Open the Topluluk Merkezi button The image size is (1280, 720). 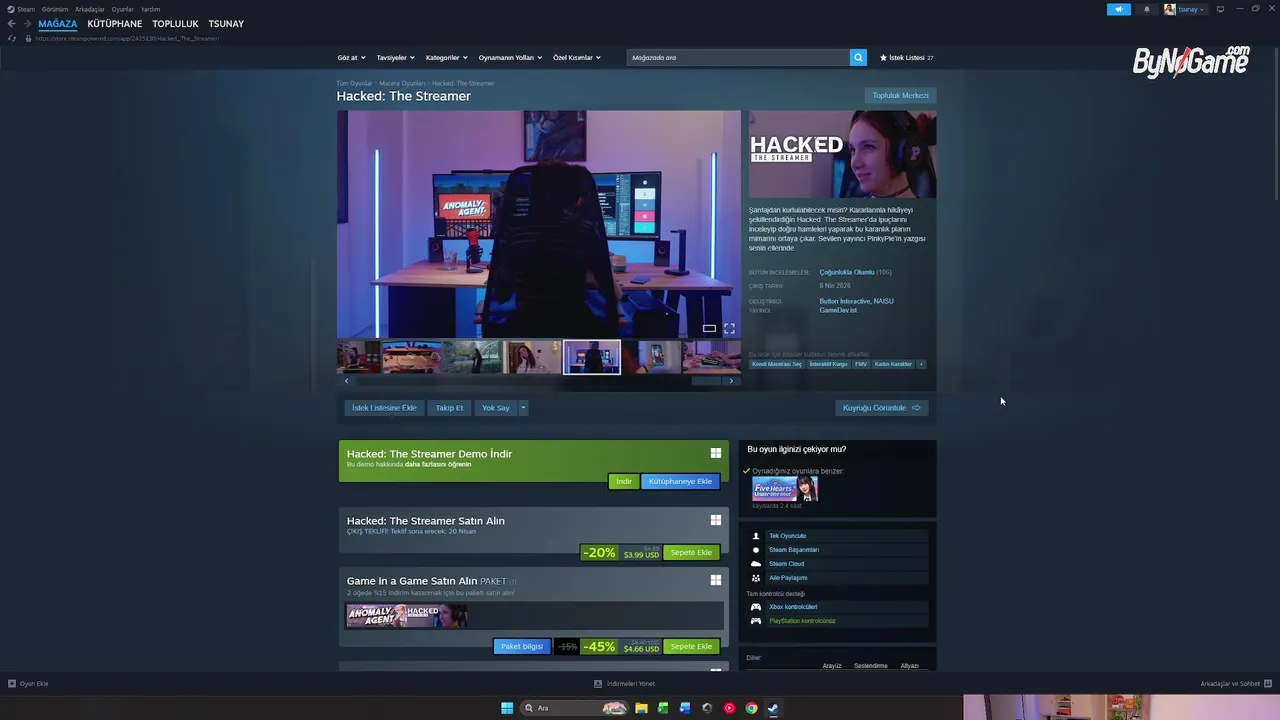tap(900, 96)
